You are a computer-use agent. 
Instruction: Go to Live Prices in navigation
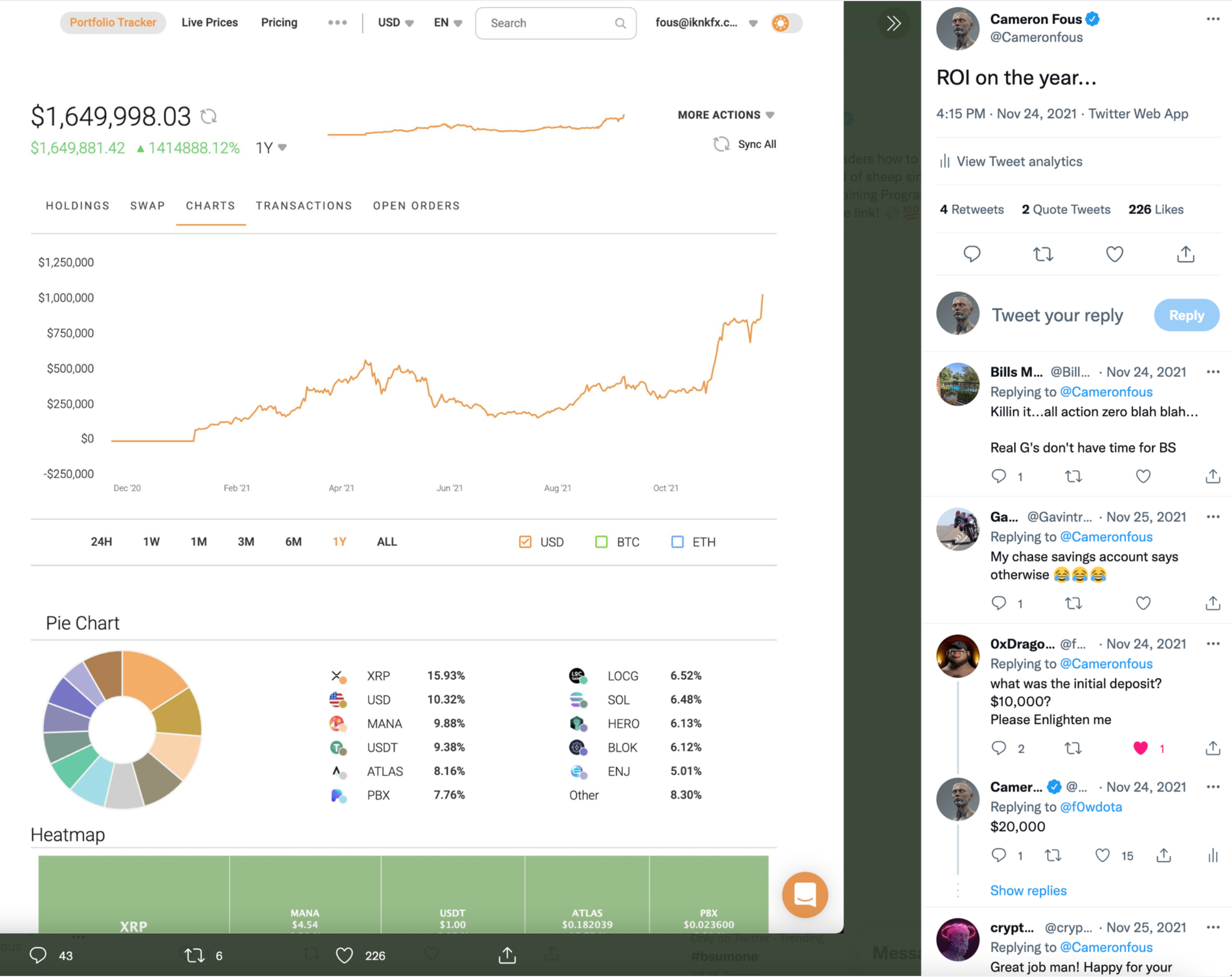pos(210,22)
